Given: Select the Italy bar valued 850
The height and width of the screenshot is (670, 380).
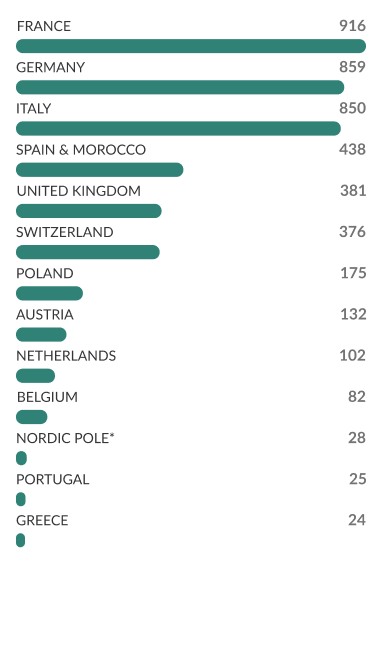Looking at the screenshot, I should click(178, 129).
